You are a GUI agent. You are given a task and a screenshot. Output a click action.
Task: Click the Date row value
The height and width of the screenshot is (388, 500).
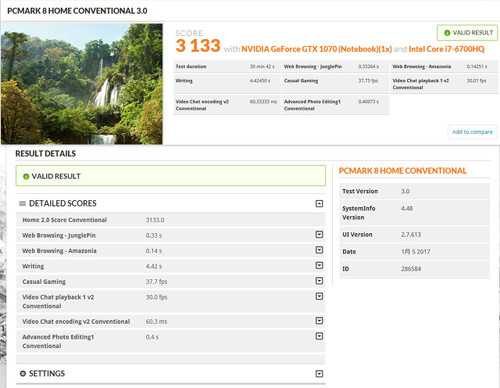point(415,252)
